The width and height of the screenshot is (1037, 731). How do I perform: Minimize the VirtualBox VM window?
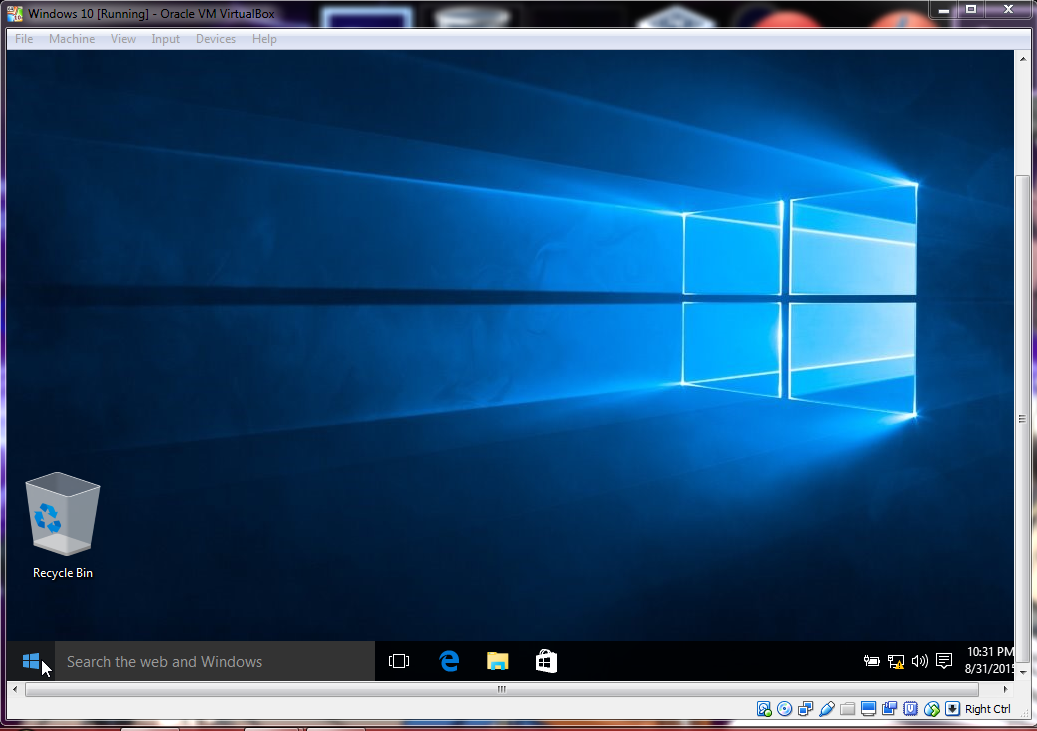point(944,9)
